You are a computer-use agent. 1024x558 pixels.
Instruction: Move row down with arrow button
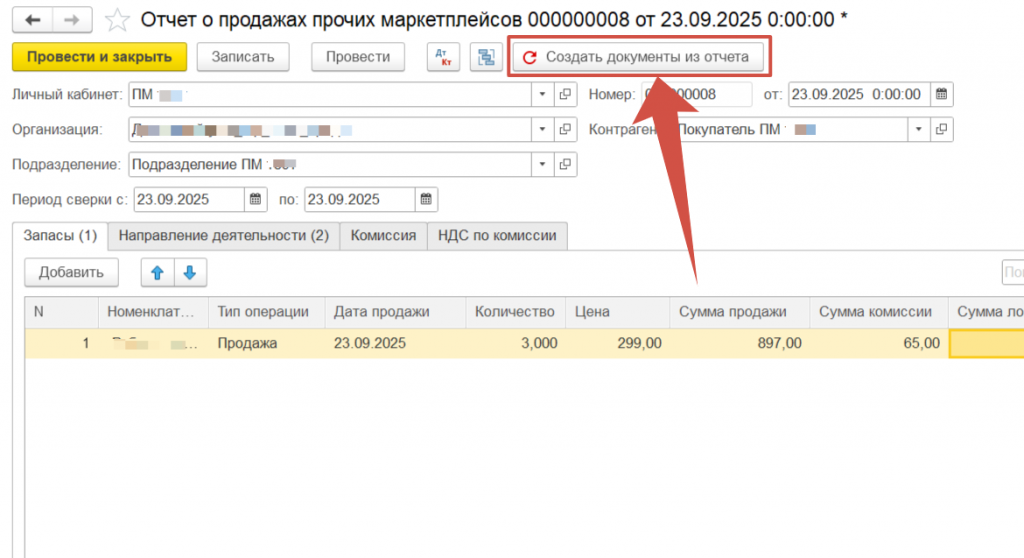[x=190, y=271]
